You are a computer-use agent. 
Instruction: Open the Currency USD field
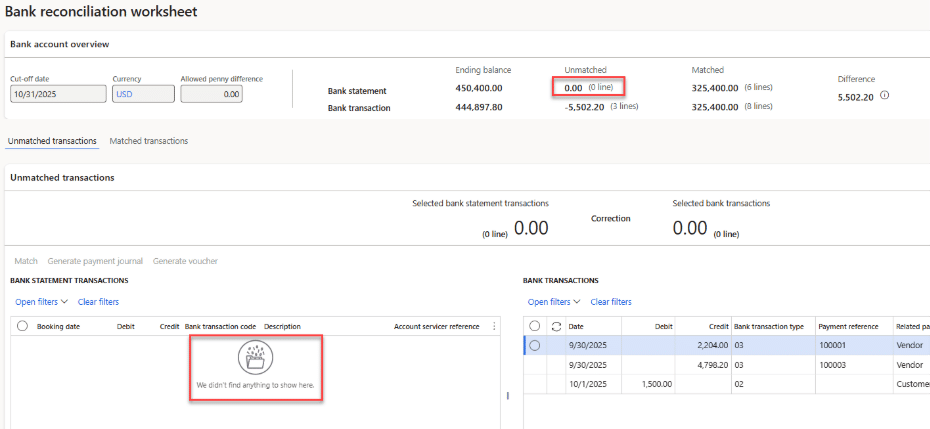(141, 94)
